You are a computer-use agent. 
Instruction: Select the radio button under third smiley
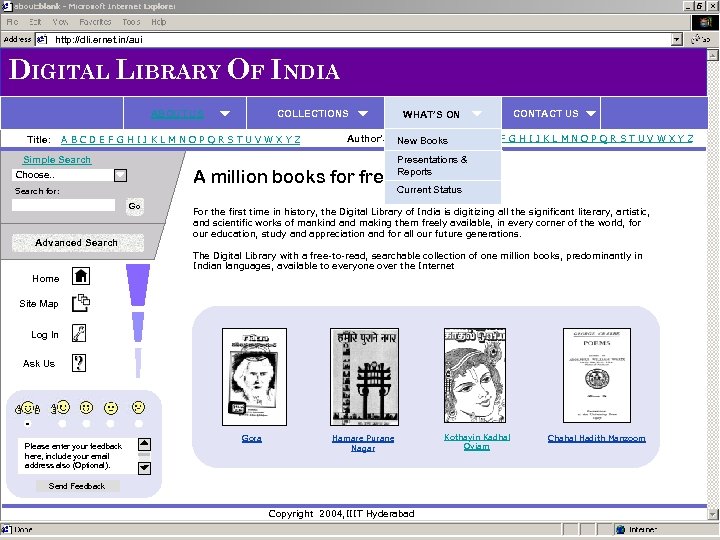pyautogui.click(x=86, y=424)
